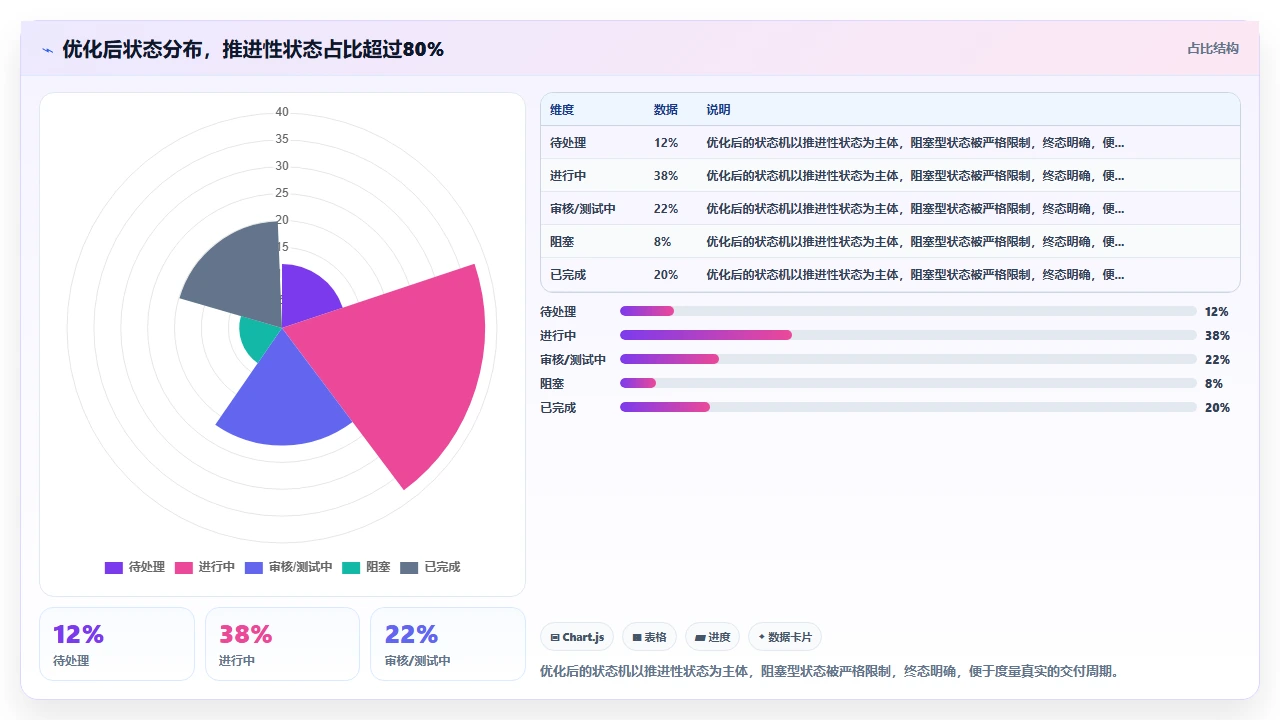Click the chart axis label 40
Image resolution: width=1280 pixels, height=720 pixels.
coord(282,112)
